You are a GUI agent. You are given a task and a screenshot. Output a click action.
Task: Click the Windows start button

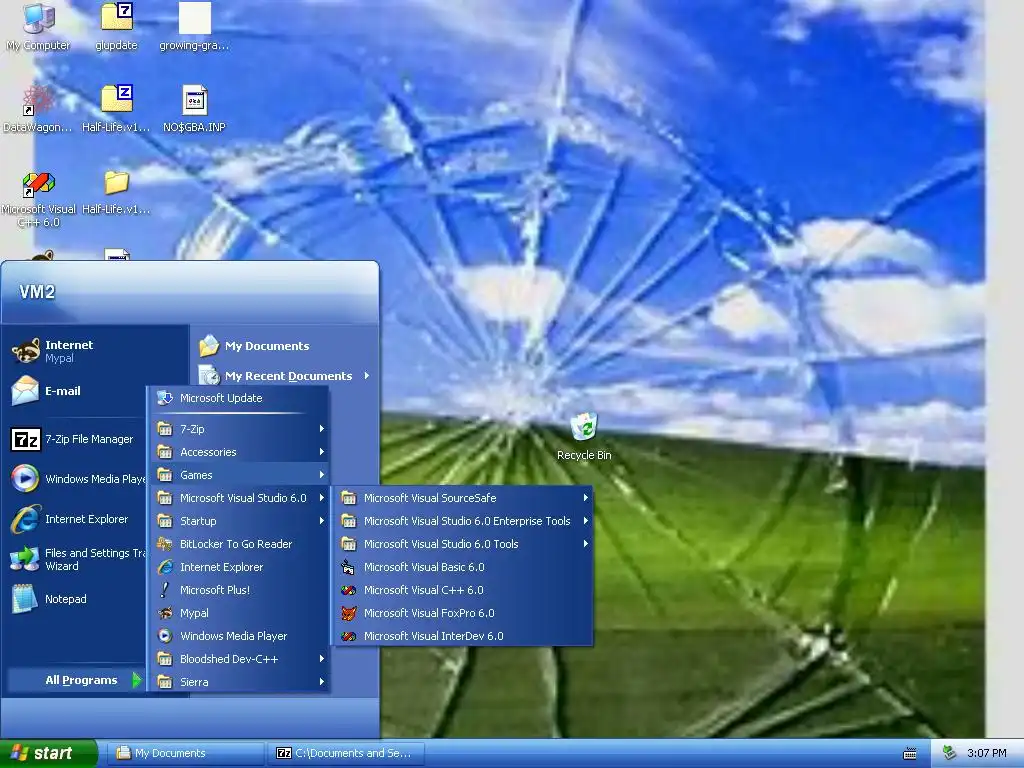tap(47, 753)
